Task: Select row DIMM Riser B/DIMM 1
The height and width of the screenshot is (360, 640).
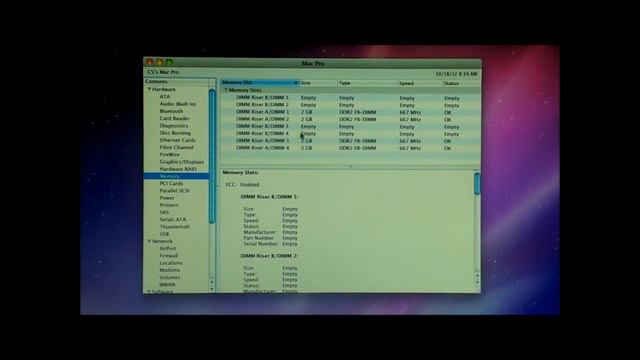Action: tap(350, 98)
